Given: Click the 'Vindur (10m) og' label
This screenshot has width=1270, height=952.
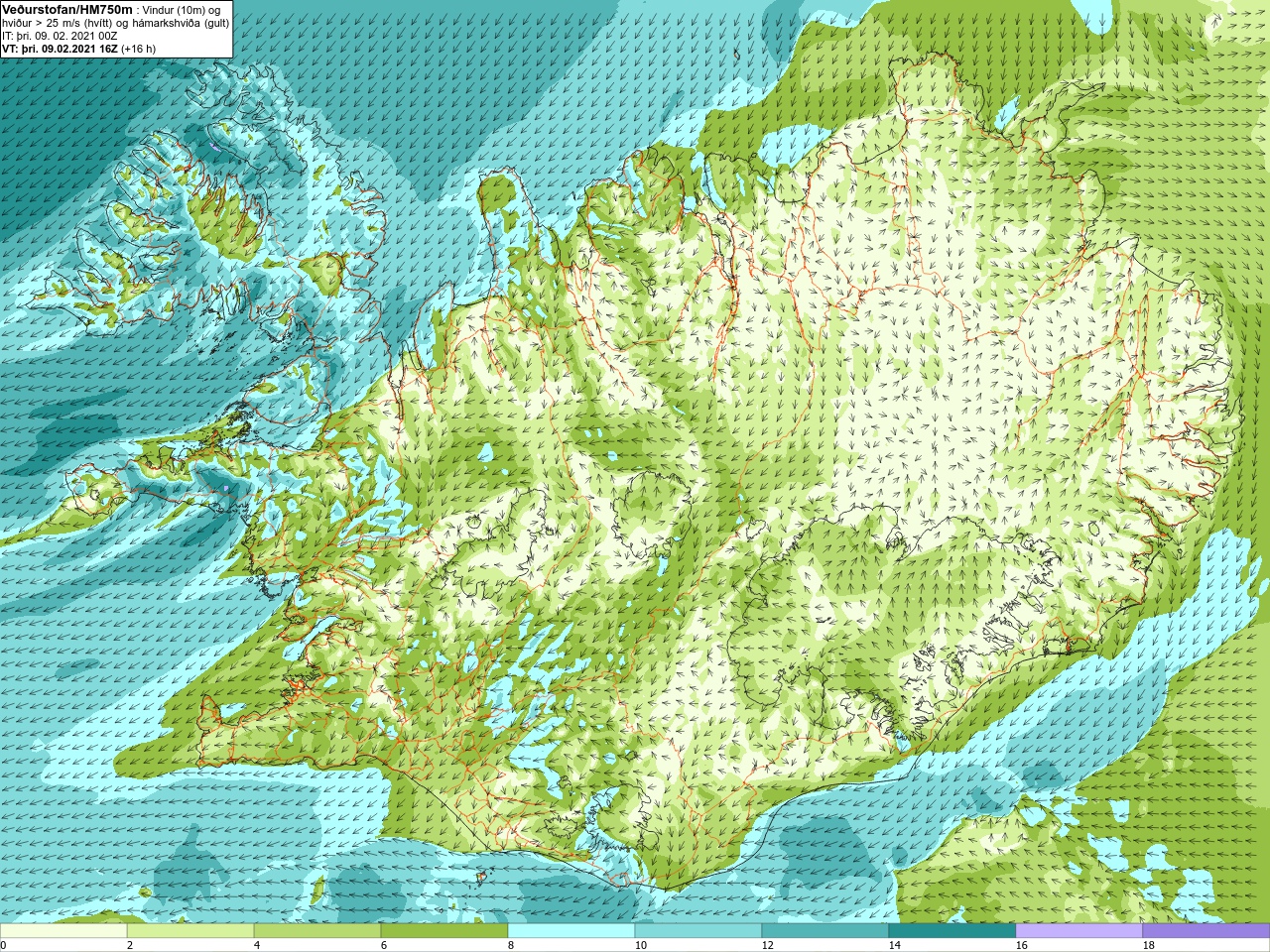Looking at the screenshot, I should [x=182, y=10].
